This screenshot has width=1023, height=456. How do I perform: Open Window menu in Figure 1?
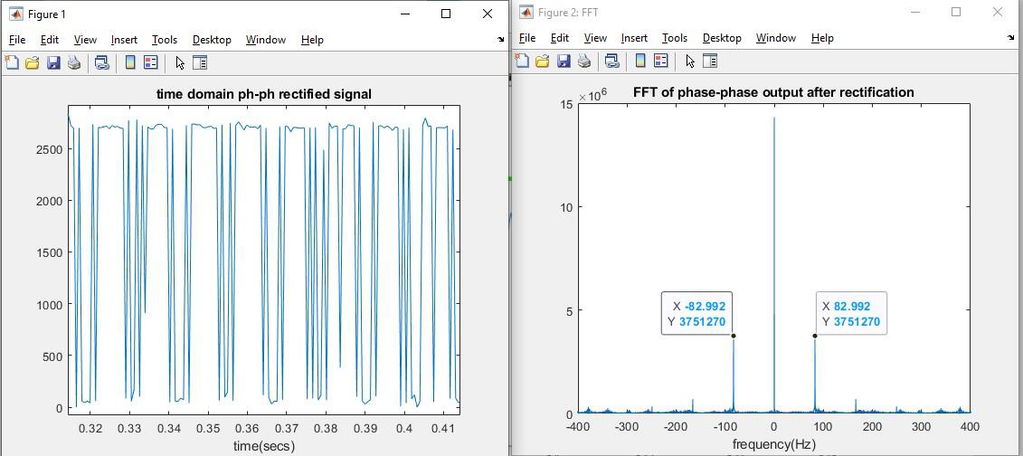click(266, 40)
